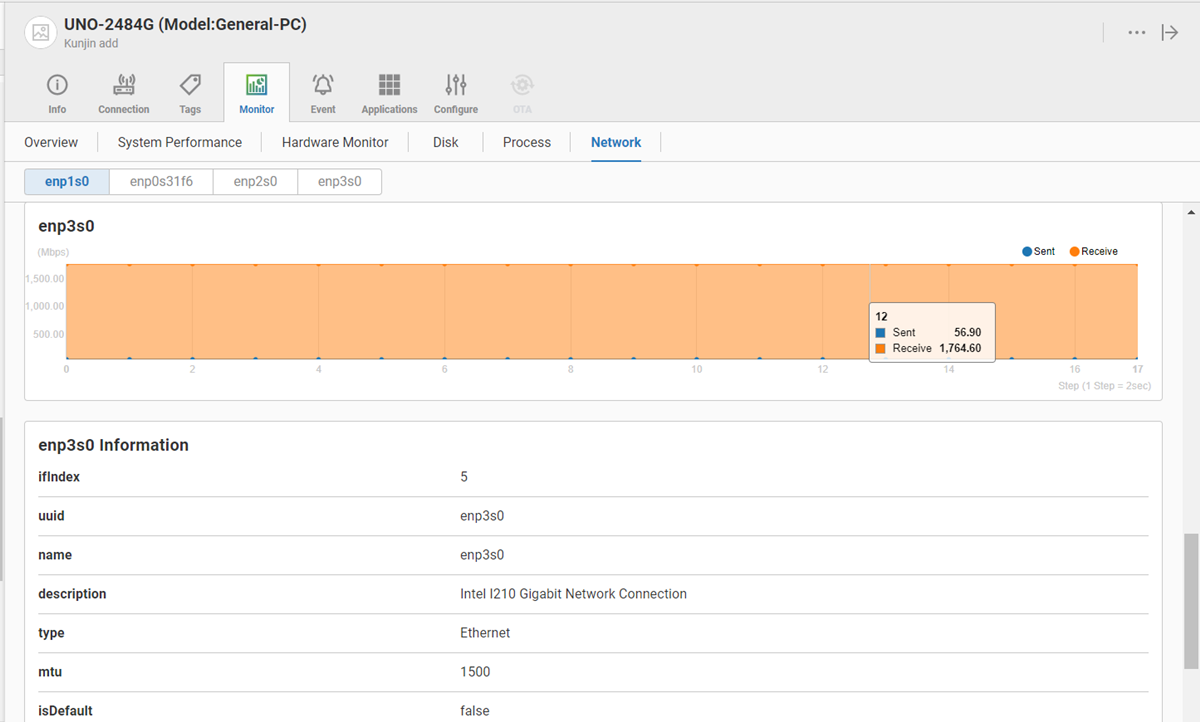Open the Applications grid icon
The image size is (1200, 722).
pyautogui.click(x=389, y=85)
